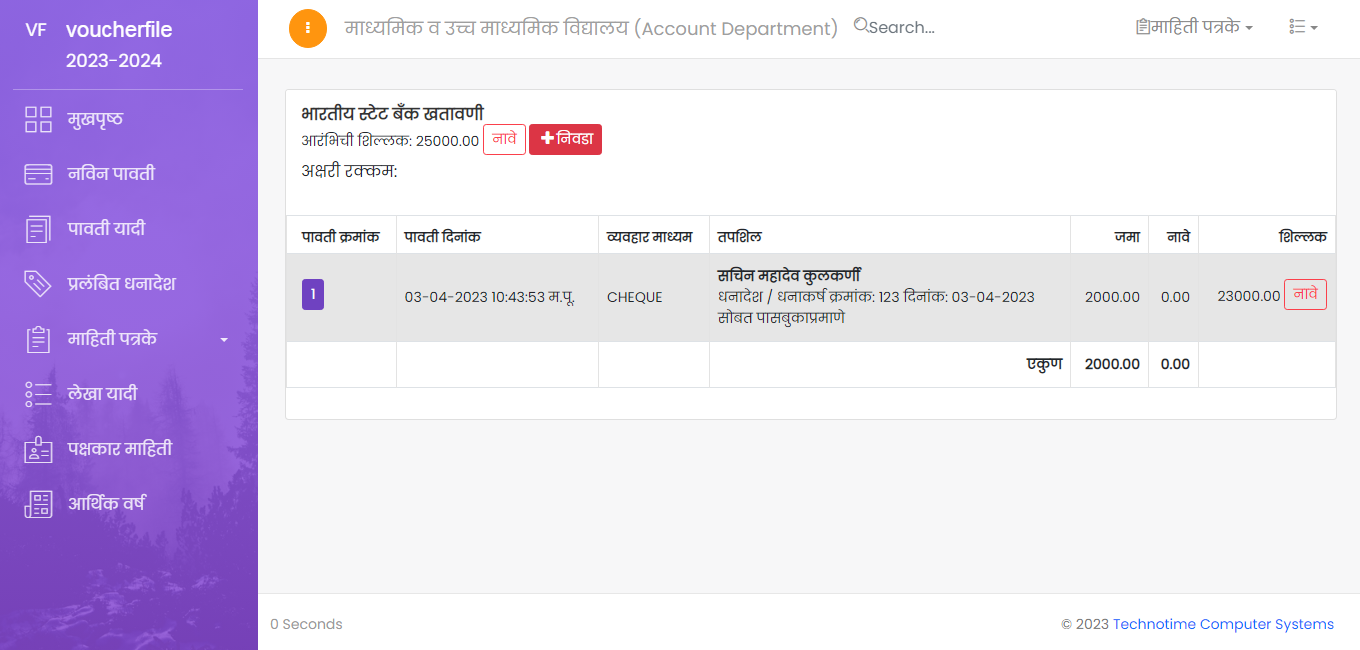Expand माहिती पत्रके submenu in sidebar
This screenshot has height=650, width=1360.
pos(129,339)
